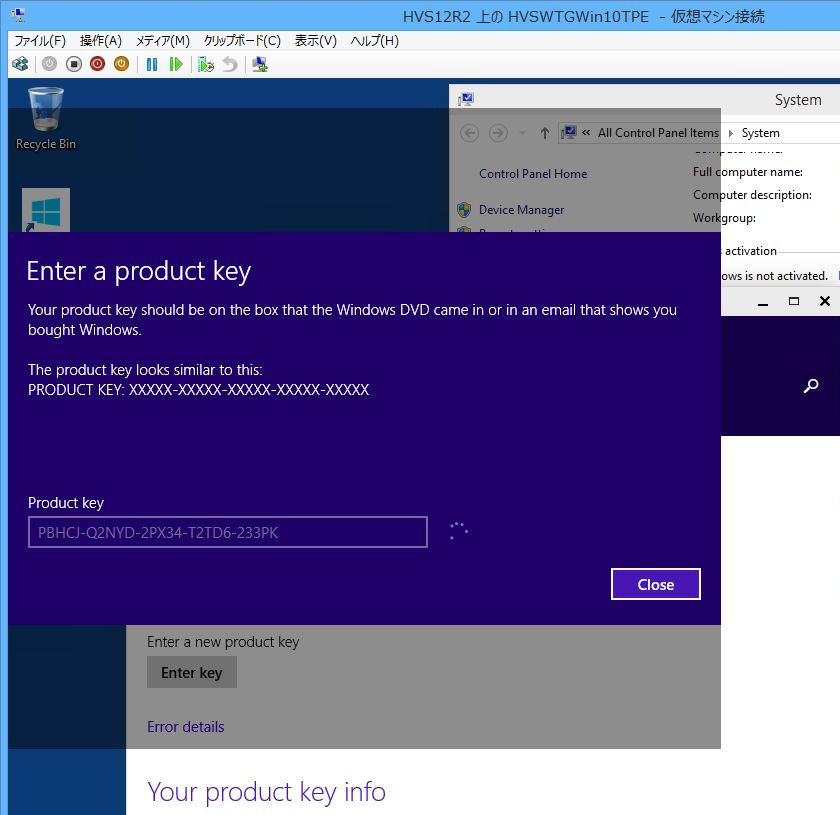Screen dimensions: 840x815
Task: Click the 'Enter a product key' dialog heading
Action: pyautogui.click(x=139, y=271)
